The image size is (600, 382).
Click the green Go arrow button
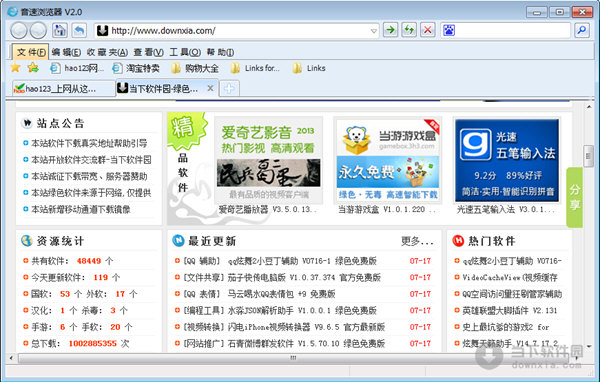pos(390,30)
